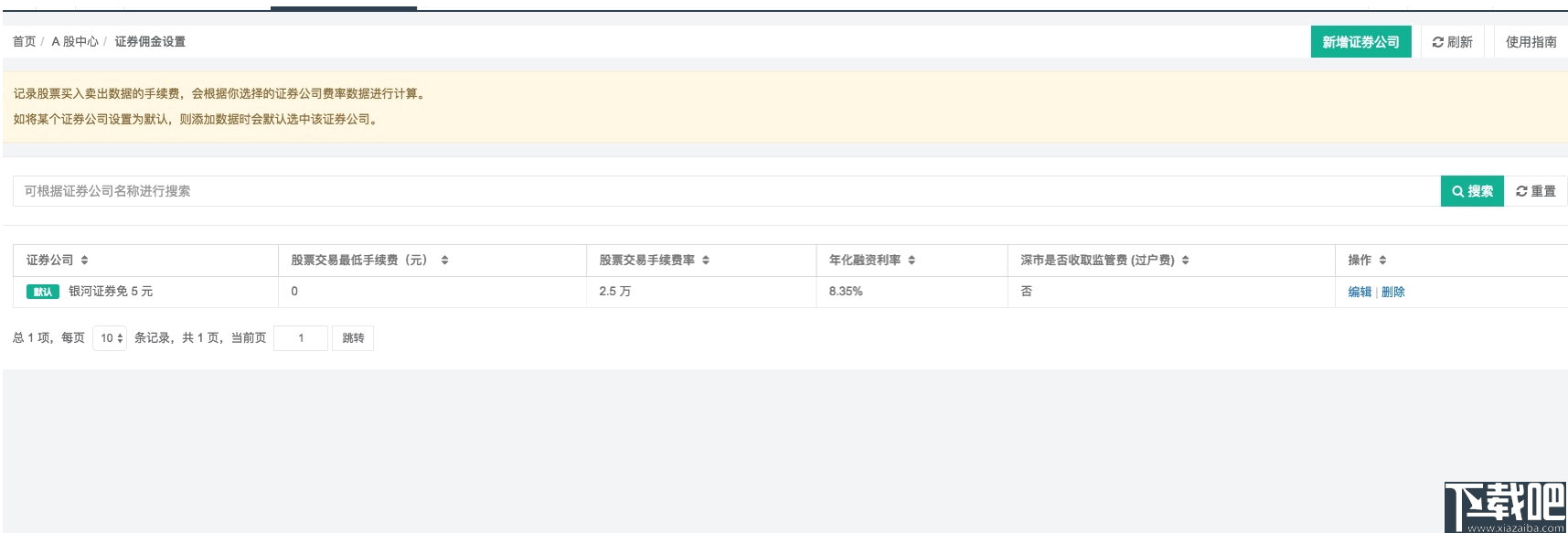1568x533 pixels.
Task: Go to 首页 via breadcrumb
Action: point(24,42)
